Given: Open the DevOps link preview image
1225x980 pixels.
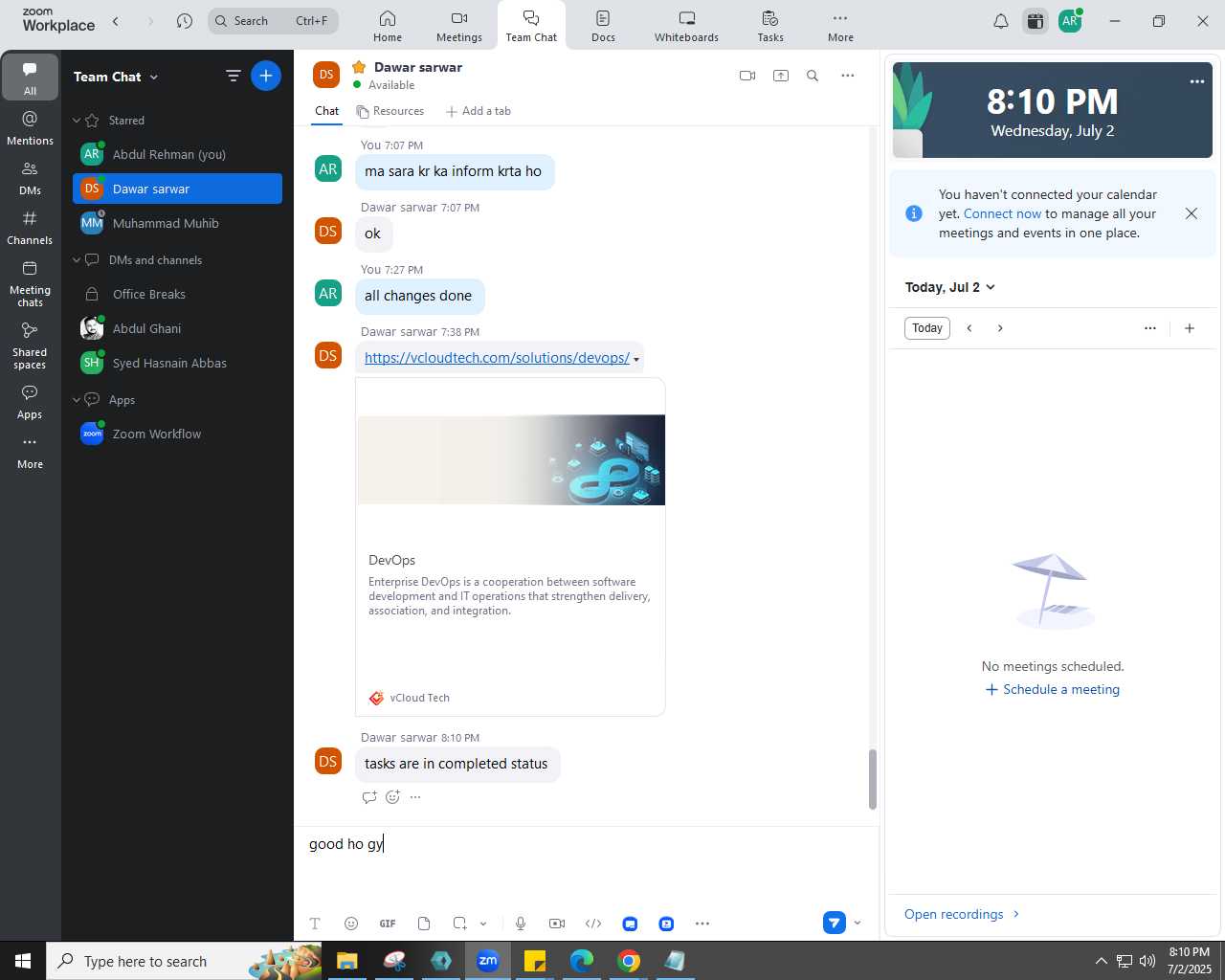Looking at the screenshot, I should pyautogui.click(x=511, y=459).
